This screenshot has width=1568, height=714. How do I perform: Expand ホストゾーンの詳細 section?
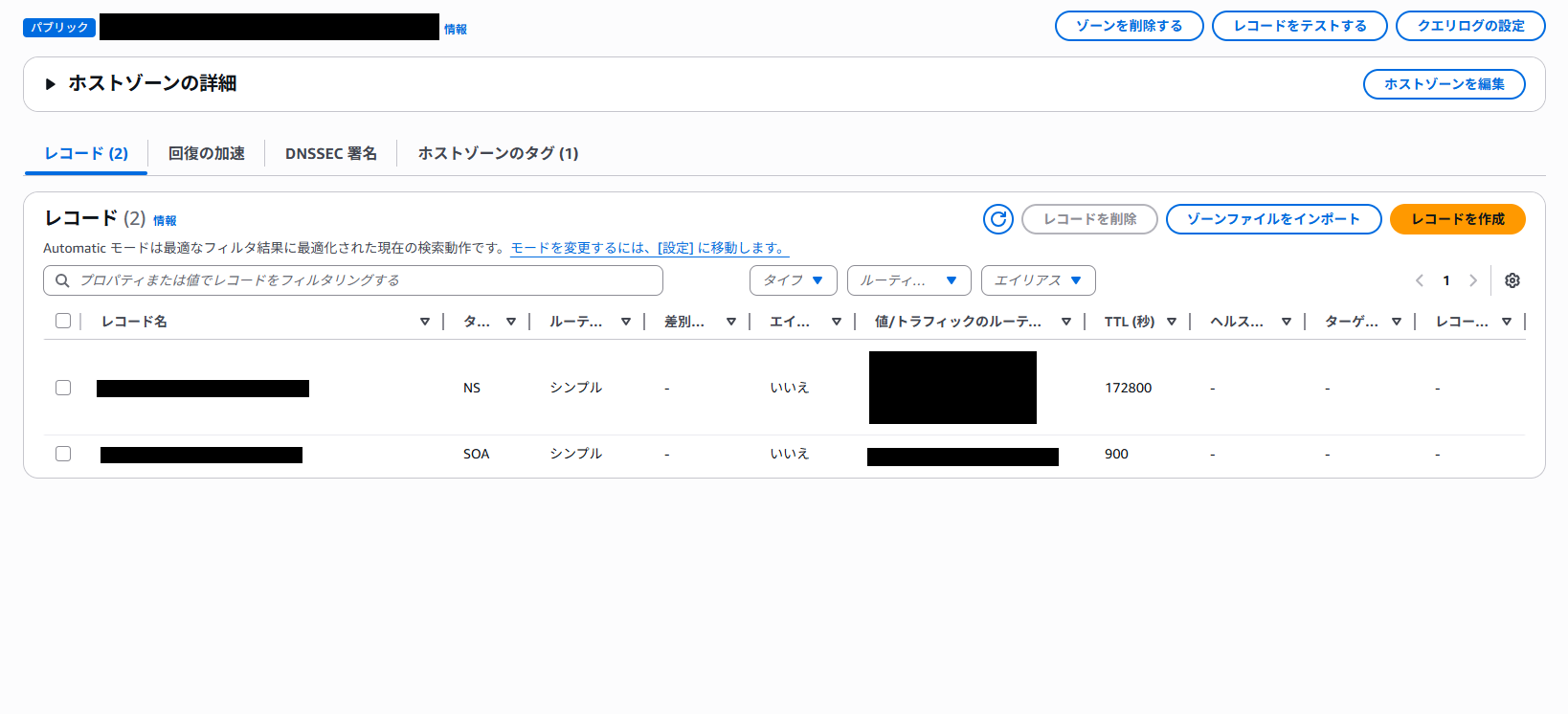(51, 84)
